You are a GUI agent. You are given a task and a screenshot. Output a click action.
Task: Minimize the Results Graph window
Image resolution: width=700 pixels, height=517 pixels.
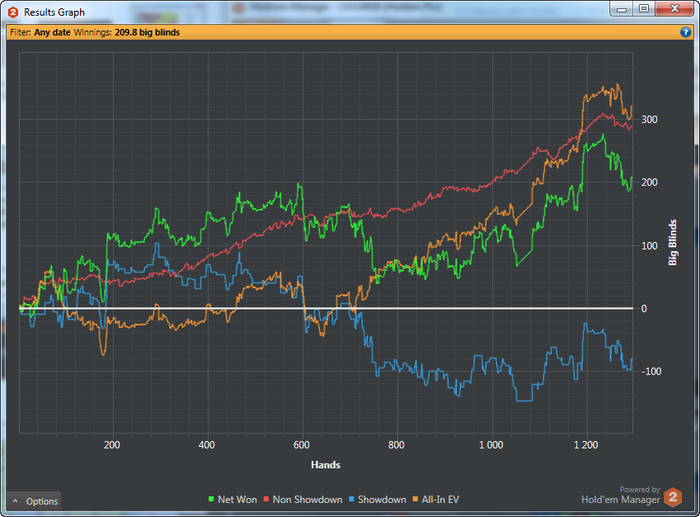[621, 9]
